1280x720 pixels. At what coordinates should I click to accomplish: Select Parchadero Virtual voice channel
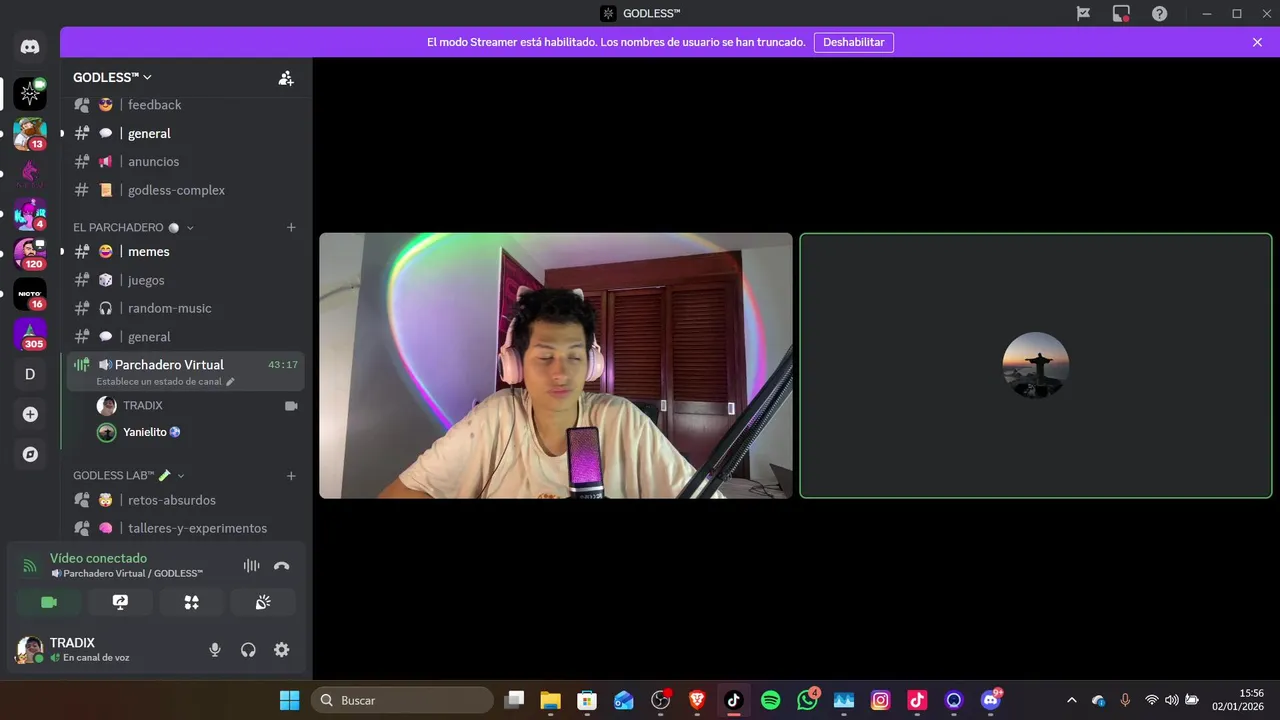[x=186, y=371]
